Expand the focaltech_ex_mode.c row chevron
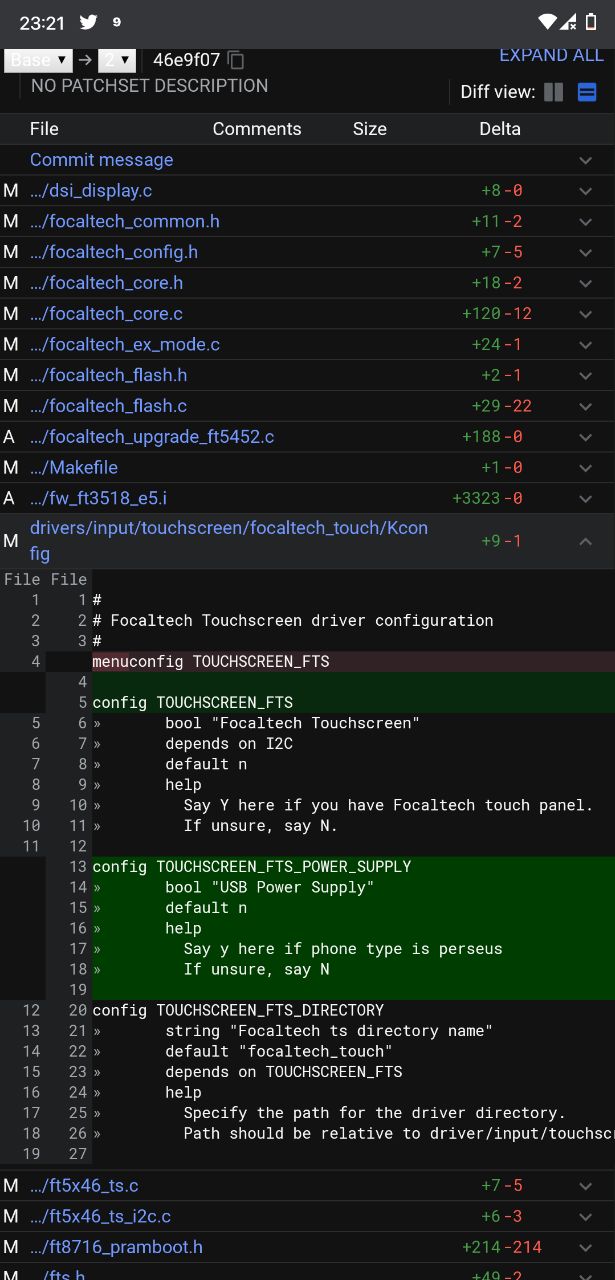Viewport: 615px width, 1280px height. coord(586,345)
